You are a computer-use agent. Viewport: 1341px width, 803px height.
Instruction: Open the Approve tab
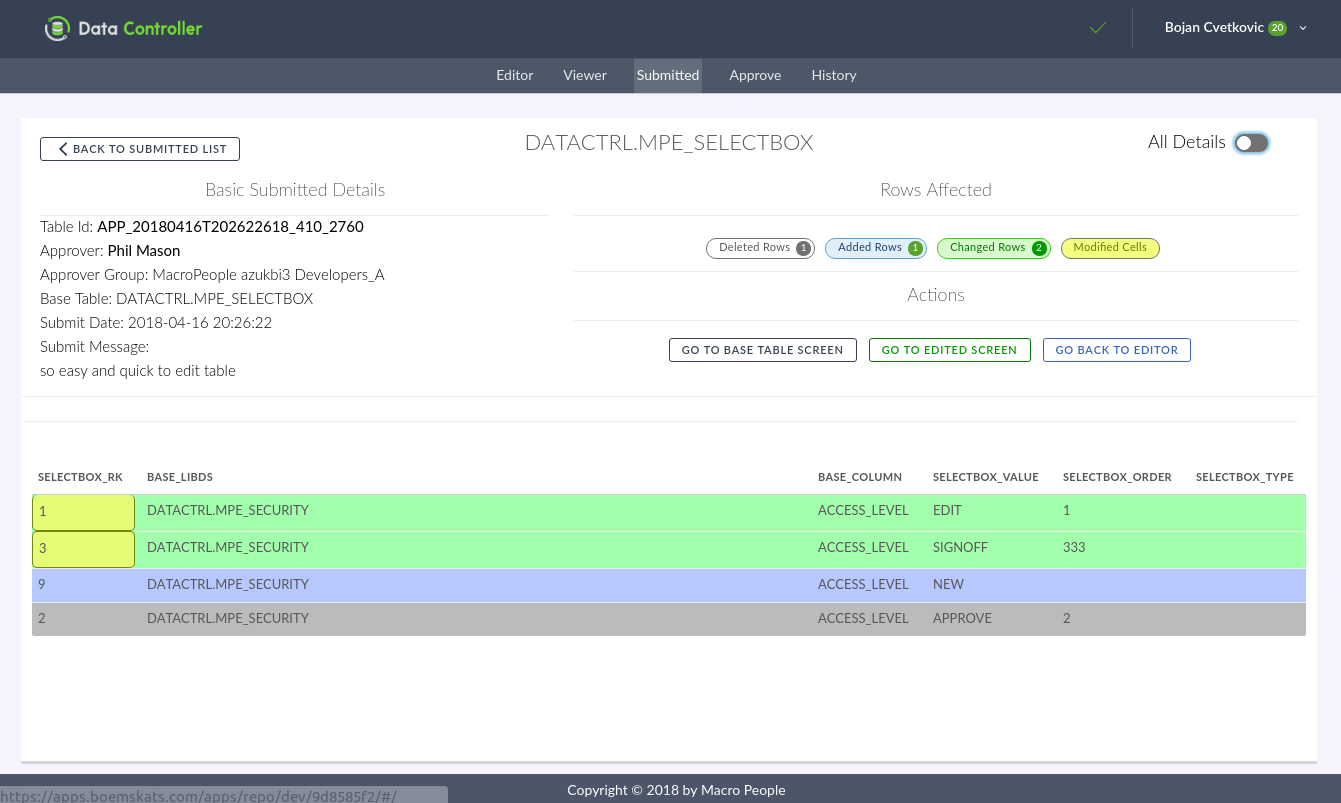[x=755, y=75]
